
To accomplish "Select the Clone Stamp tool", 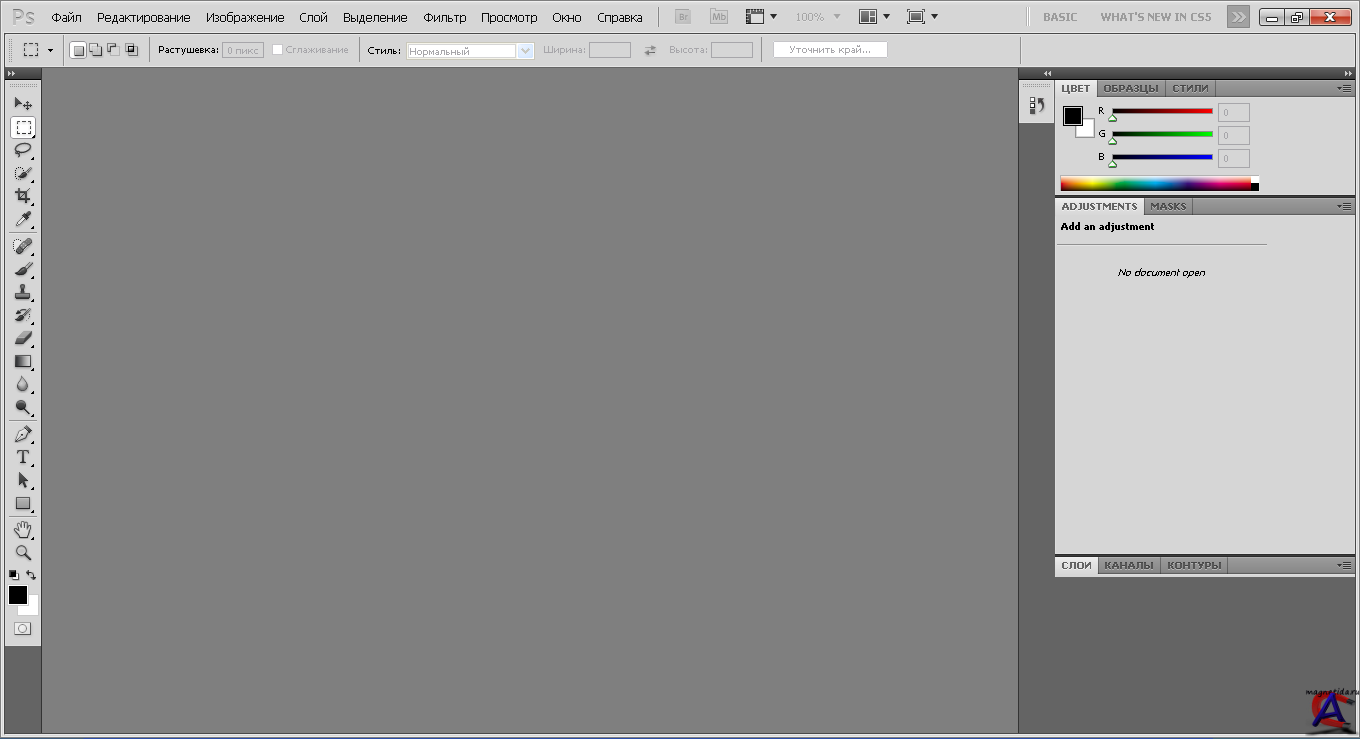I will (x=23, y=293).
